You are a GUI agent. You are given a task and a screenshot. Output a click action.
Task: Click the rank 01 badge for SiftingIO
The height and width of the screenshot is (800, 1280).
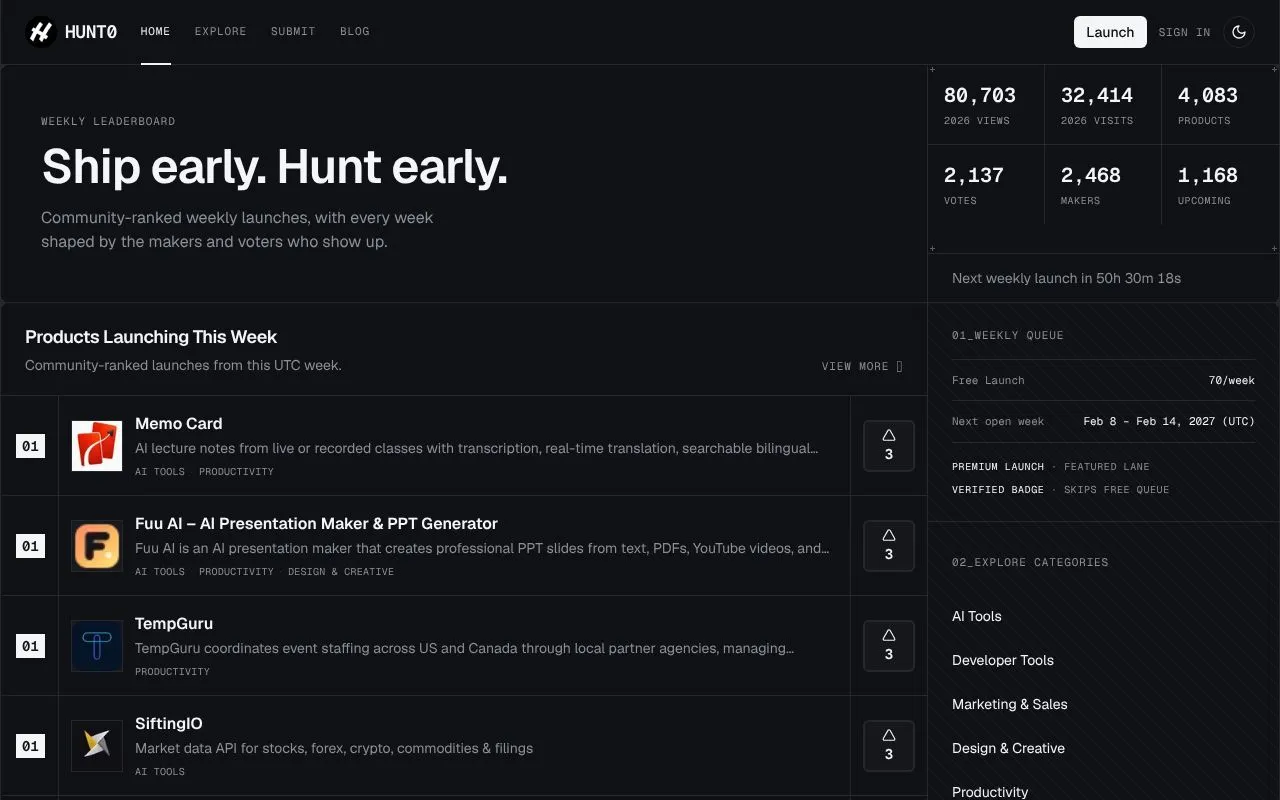pyautogui.click(x=30, y=746)
